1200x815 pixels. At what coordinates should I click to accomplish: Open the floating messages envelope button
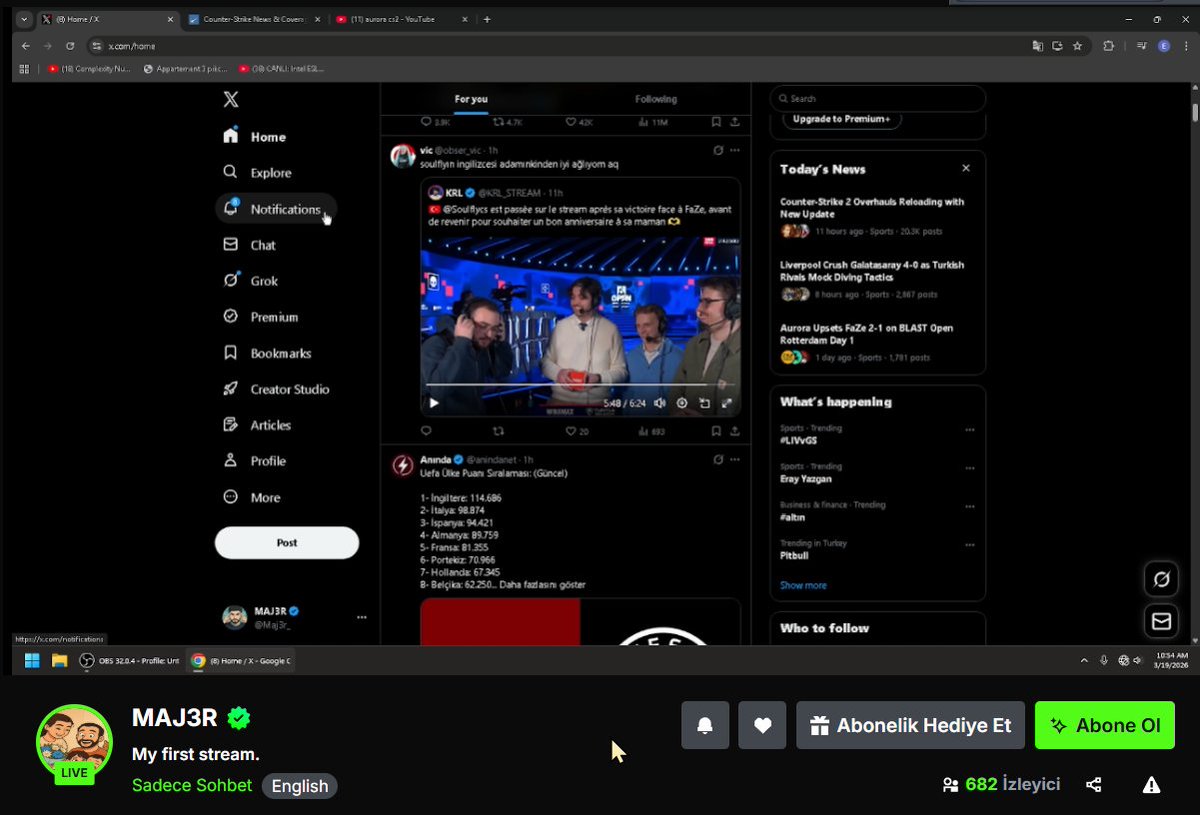point(1161,622)
